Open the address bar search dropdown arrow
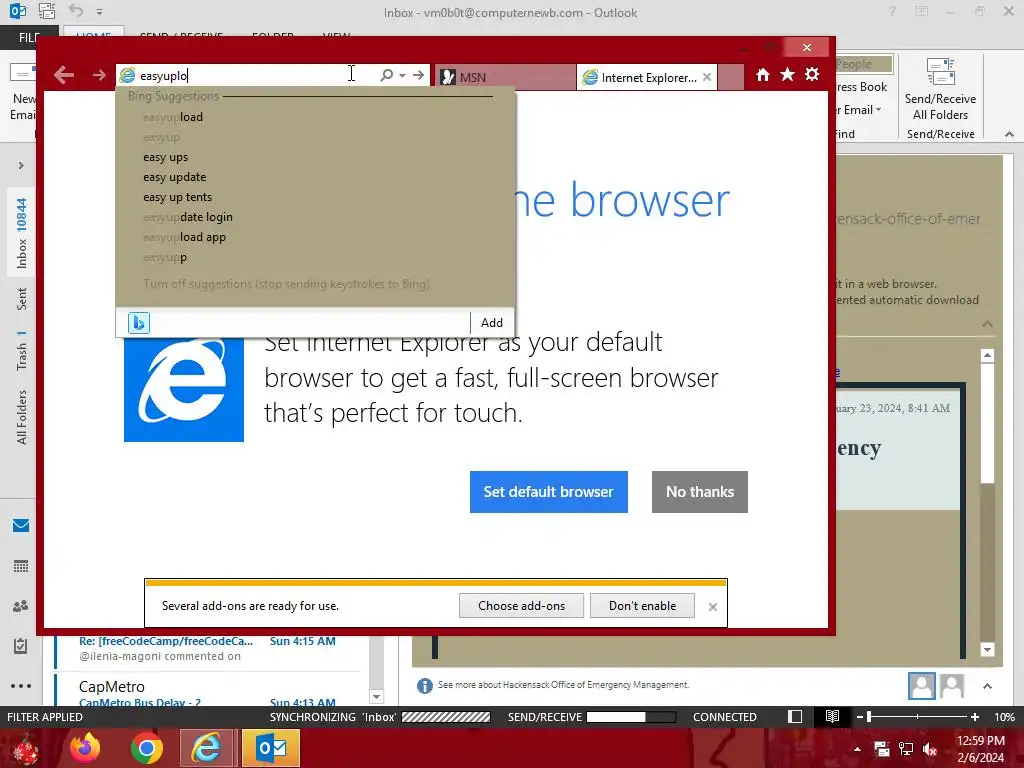 point(403,76)
